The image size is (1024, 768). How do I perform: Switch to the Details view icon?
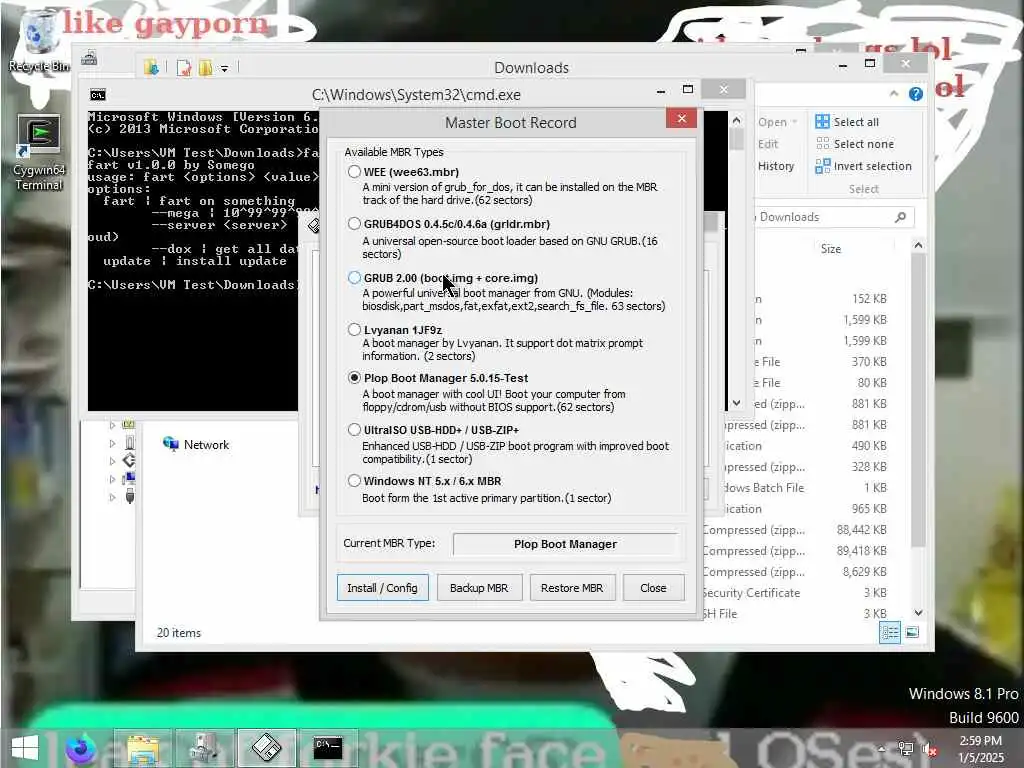click(889, 632)
